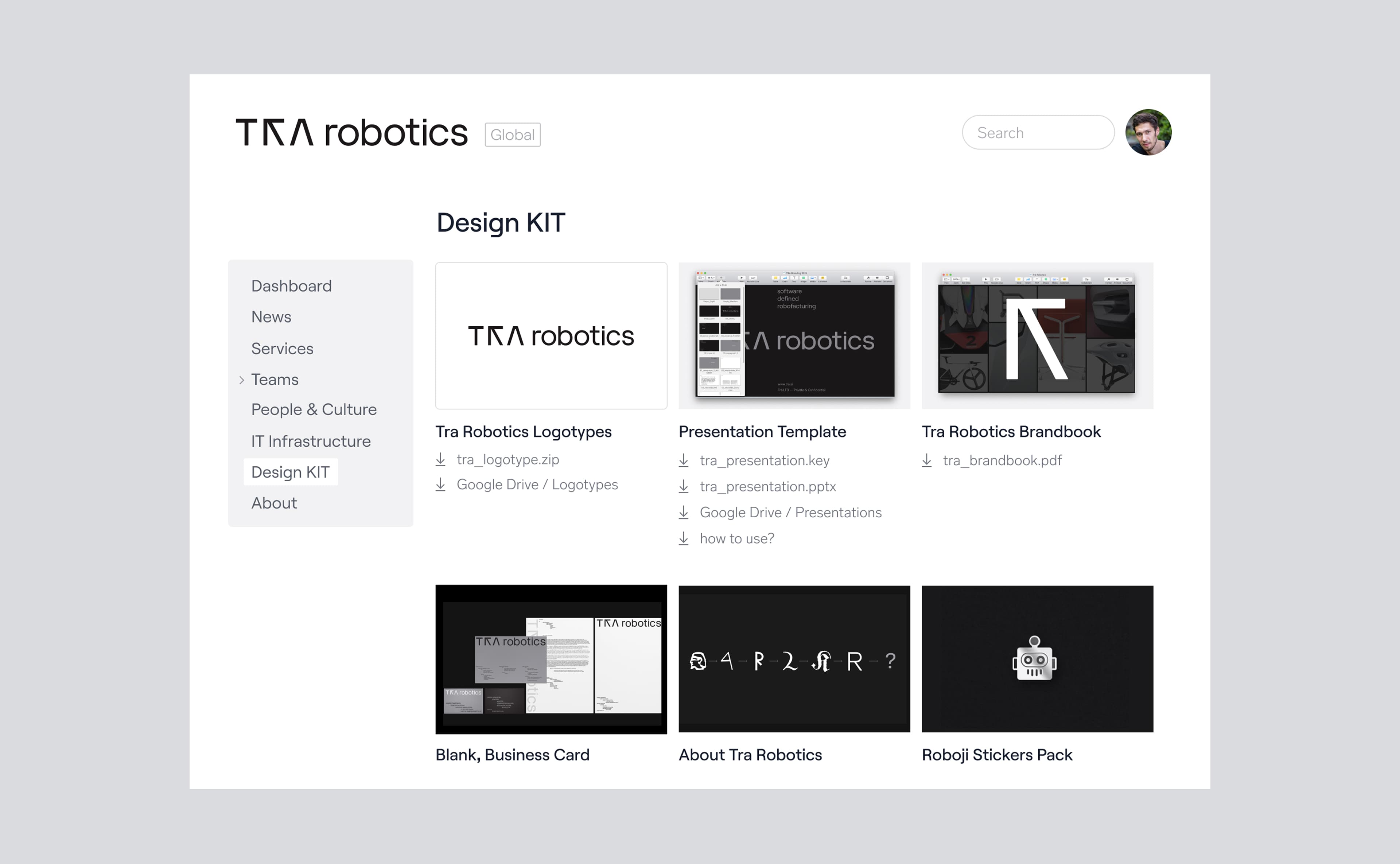Click inside the Search field

point(1038,133)
